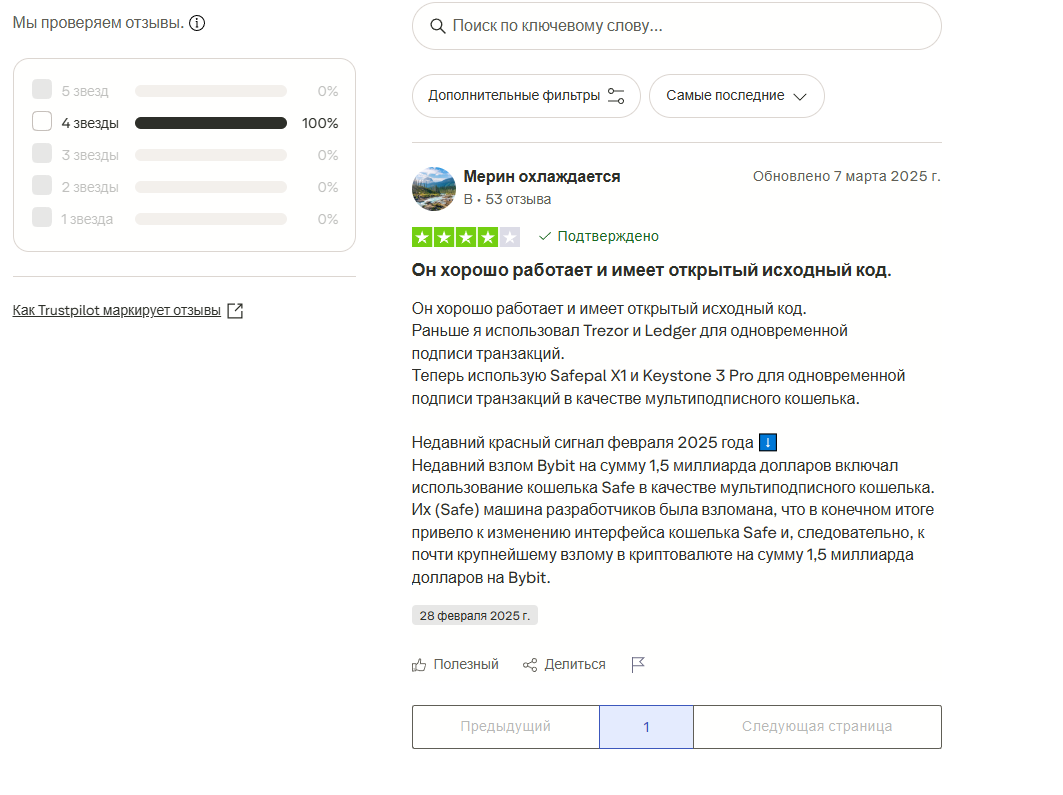The image size is (1063, 795).
Task: Click the date "28 февраля 2025 г."
Action: click(x=475, y=615)
